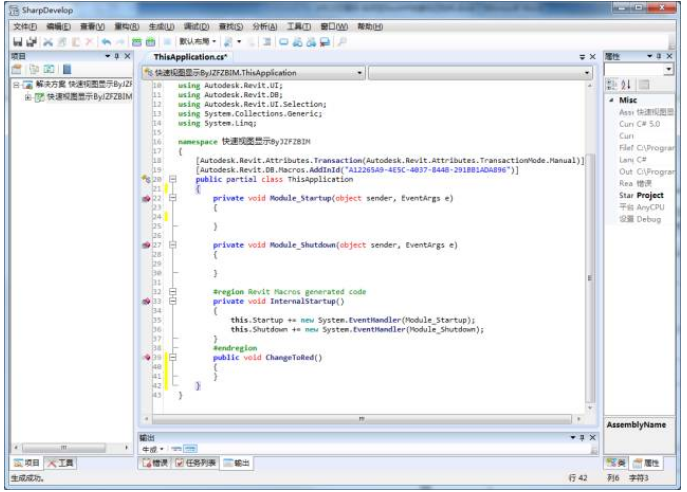Click the second binoculars Find Next icon
The image size is (687, 492).
311,42
